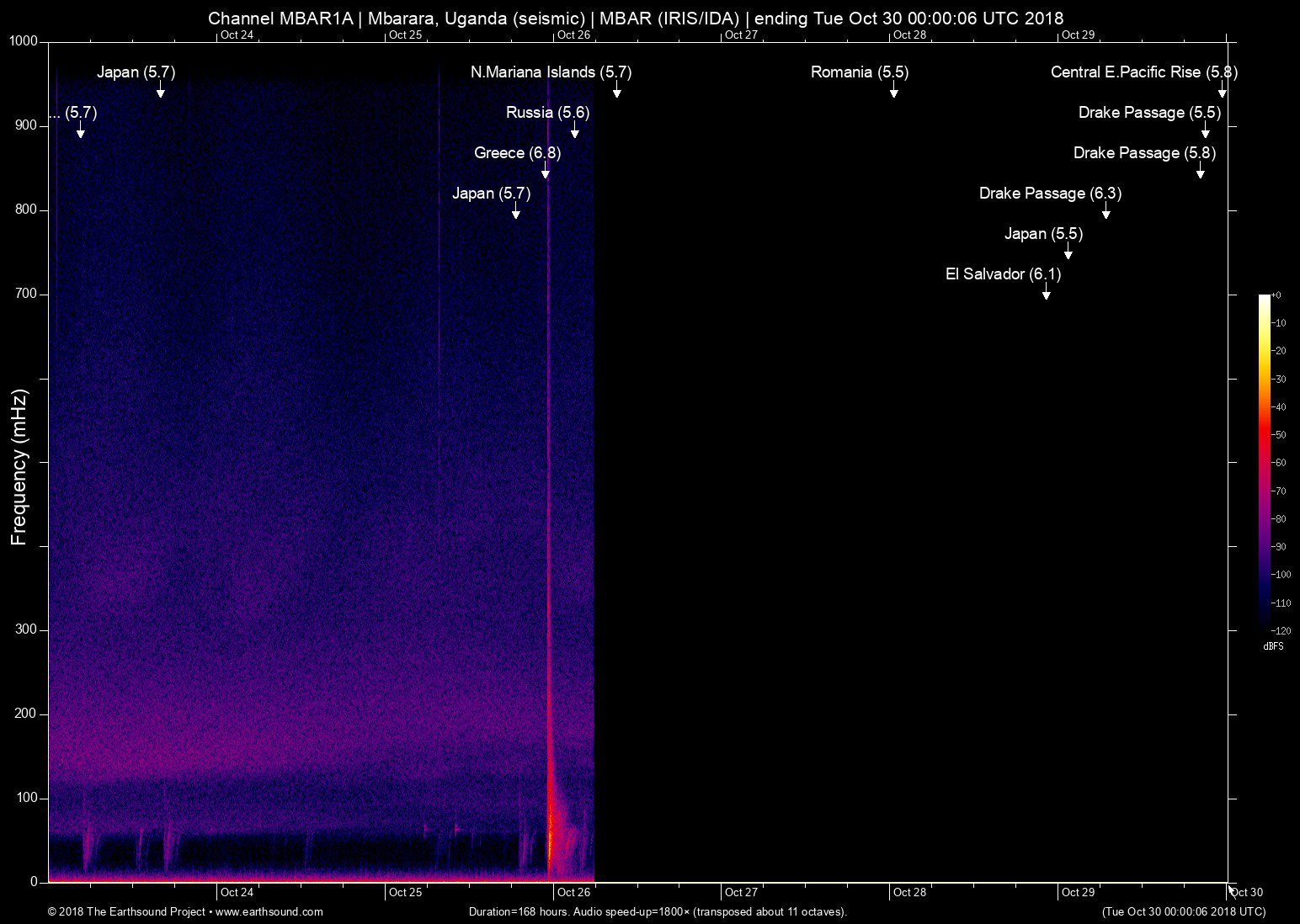Image resolution: width=1300 pixels, height=924 pixels.
Task: Click the Drake Passage (6.3) arrow marker
Action: click(1106, 215)
